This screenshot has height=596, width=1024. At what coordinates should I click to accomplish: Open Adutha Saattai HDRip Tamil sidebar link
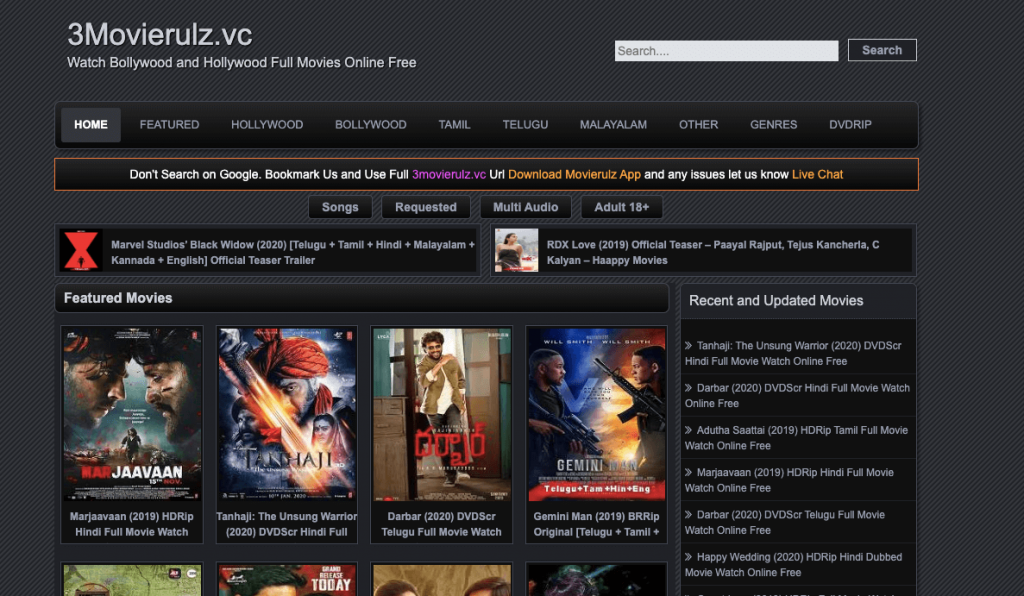coord(796,438)
